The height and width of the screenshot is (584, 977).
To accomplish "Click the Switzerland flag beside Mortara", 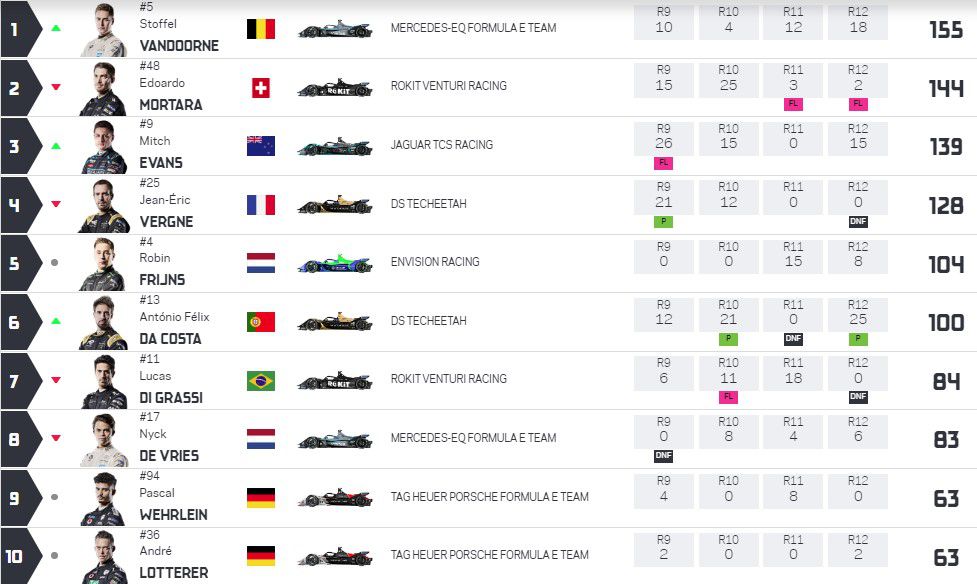I will click(x=261, y=88).
